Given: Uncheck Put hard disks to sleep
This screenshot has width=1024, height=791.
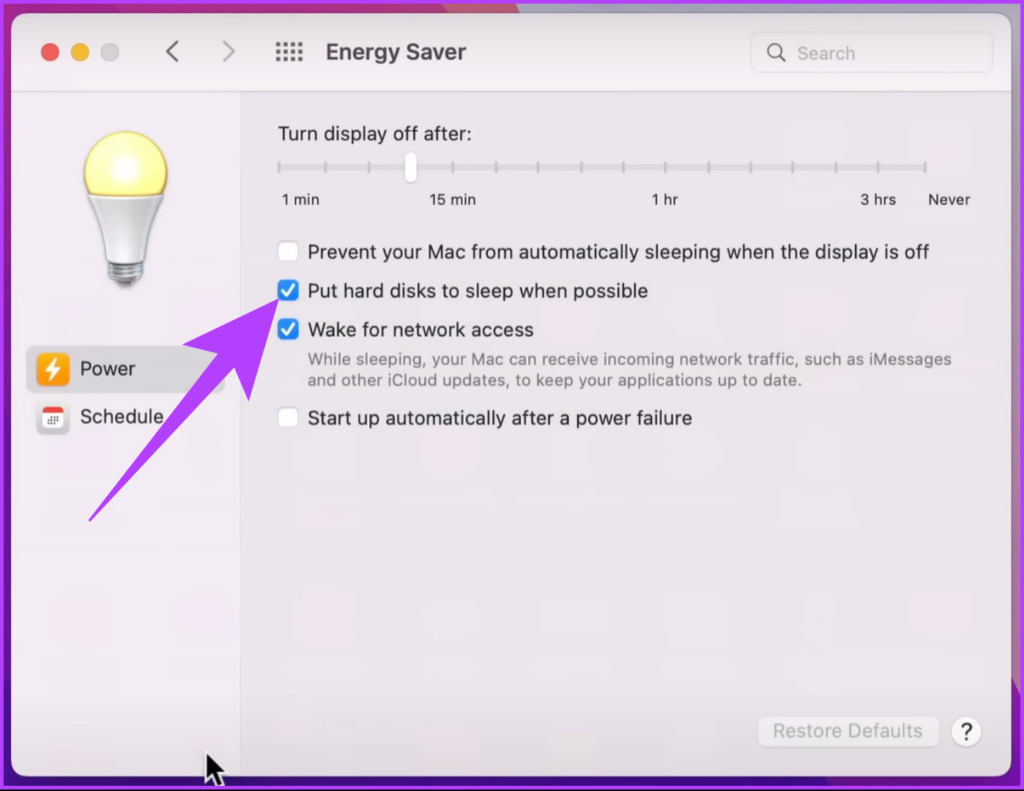Looking at the screenshot, I should (288, 291).
